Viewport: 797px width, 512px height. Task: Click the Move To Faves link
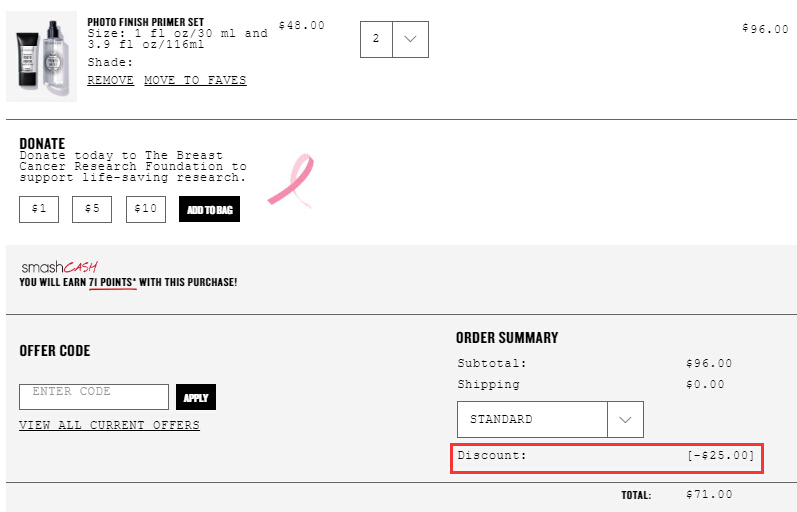pos(195,80)
